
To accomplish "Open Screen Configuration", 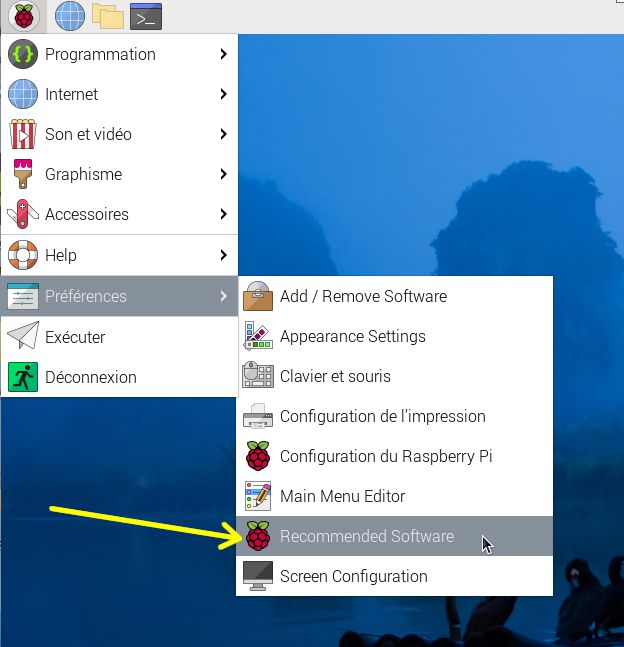I will 395,576.
